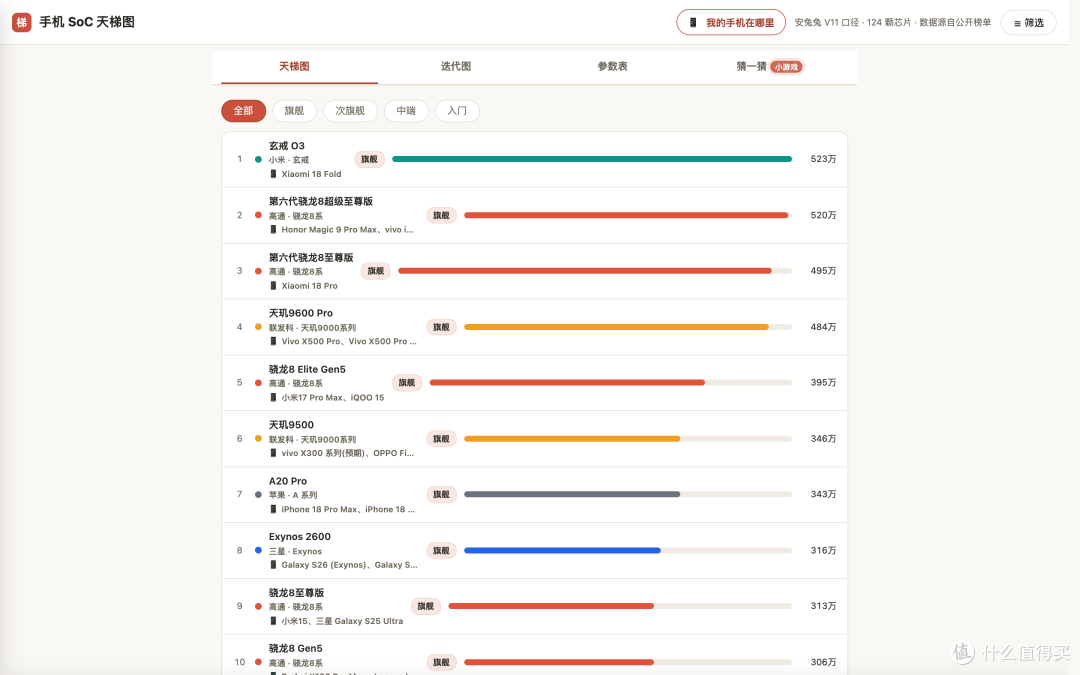
Task: Click the red dot beside 骁龙8 Elite Gen5
Action: click(x=258, y=382)
